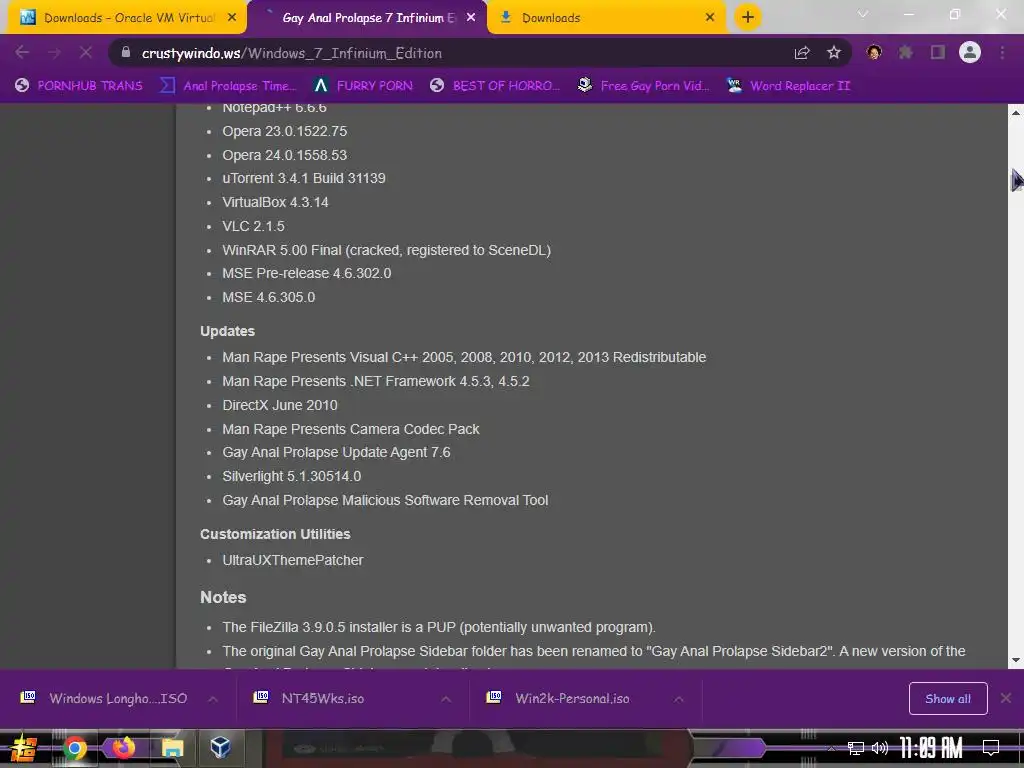Click the WinRAR 5.00 Final entry
Screen dimensions: 1024x768
coord(387,250)
